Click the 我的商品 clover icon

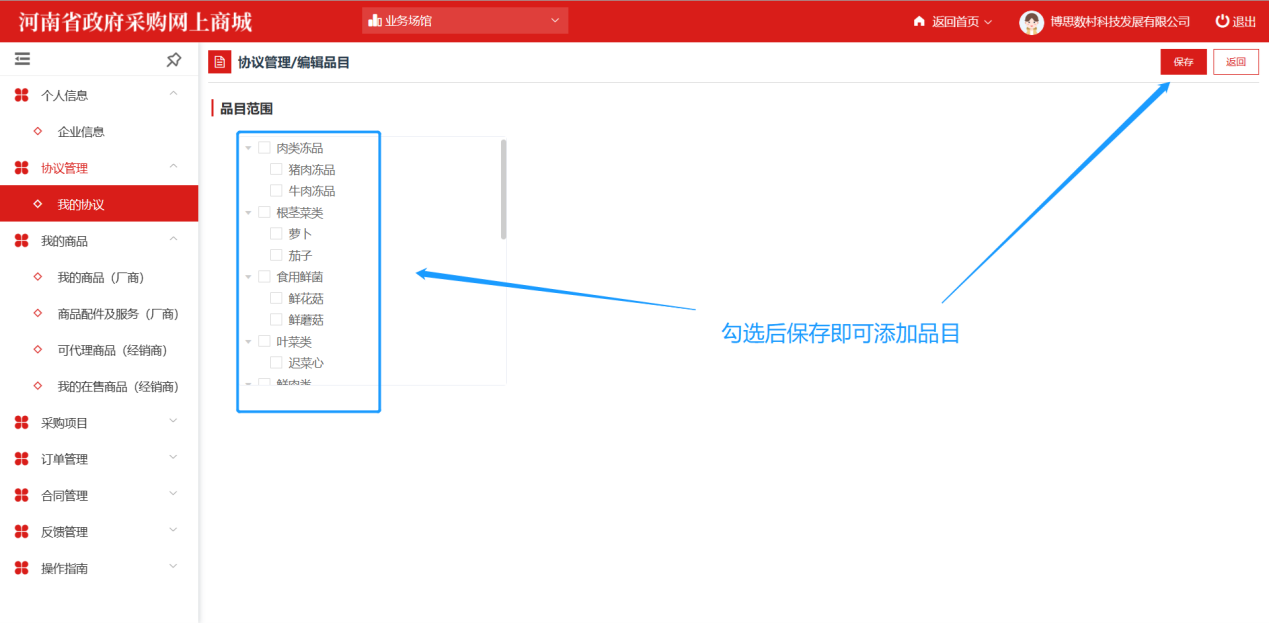click(22, 241)
